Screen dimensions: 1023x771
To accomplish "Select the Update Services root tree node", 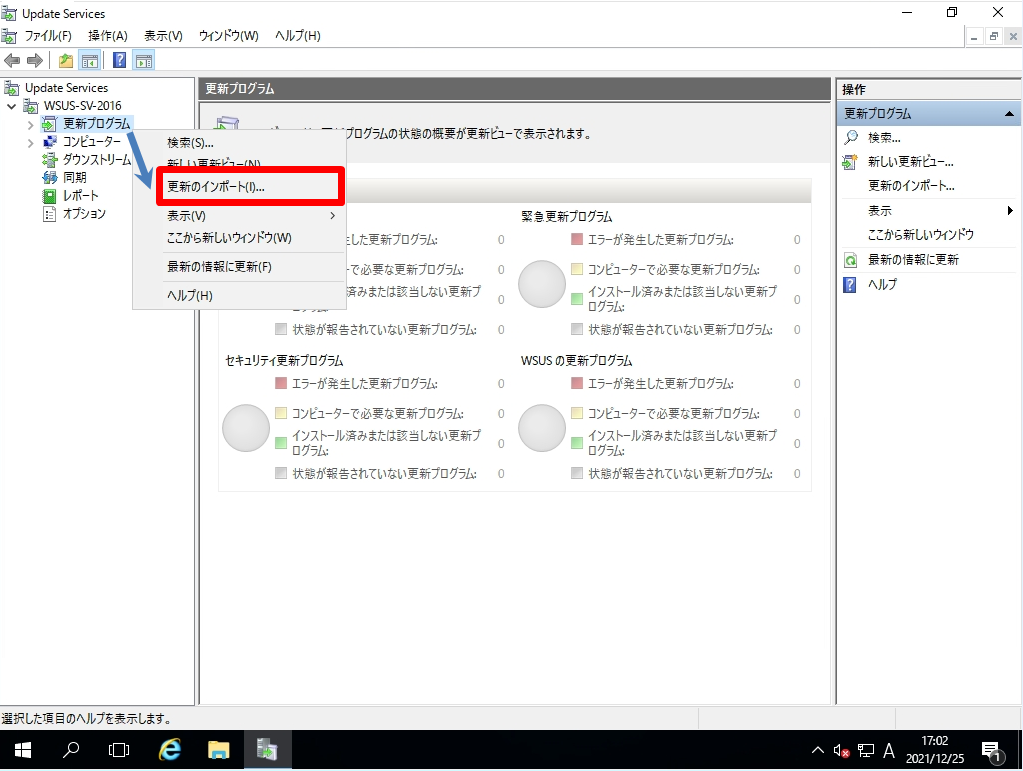I will click(66, 87).
